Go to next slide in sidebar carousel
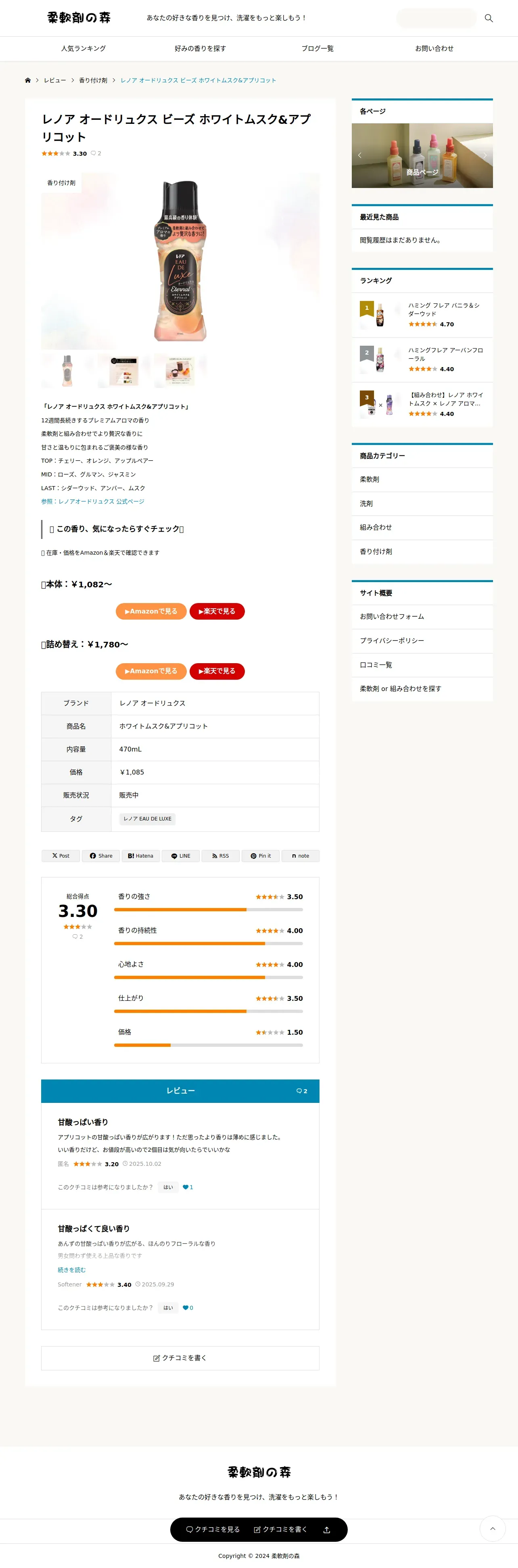The width and height of the screenshot is (518, 1568). (x=485, y=155)
